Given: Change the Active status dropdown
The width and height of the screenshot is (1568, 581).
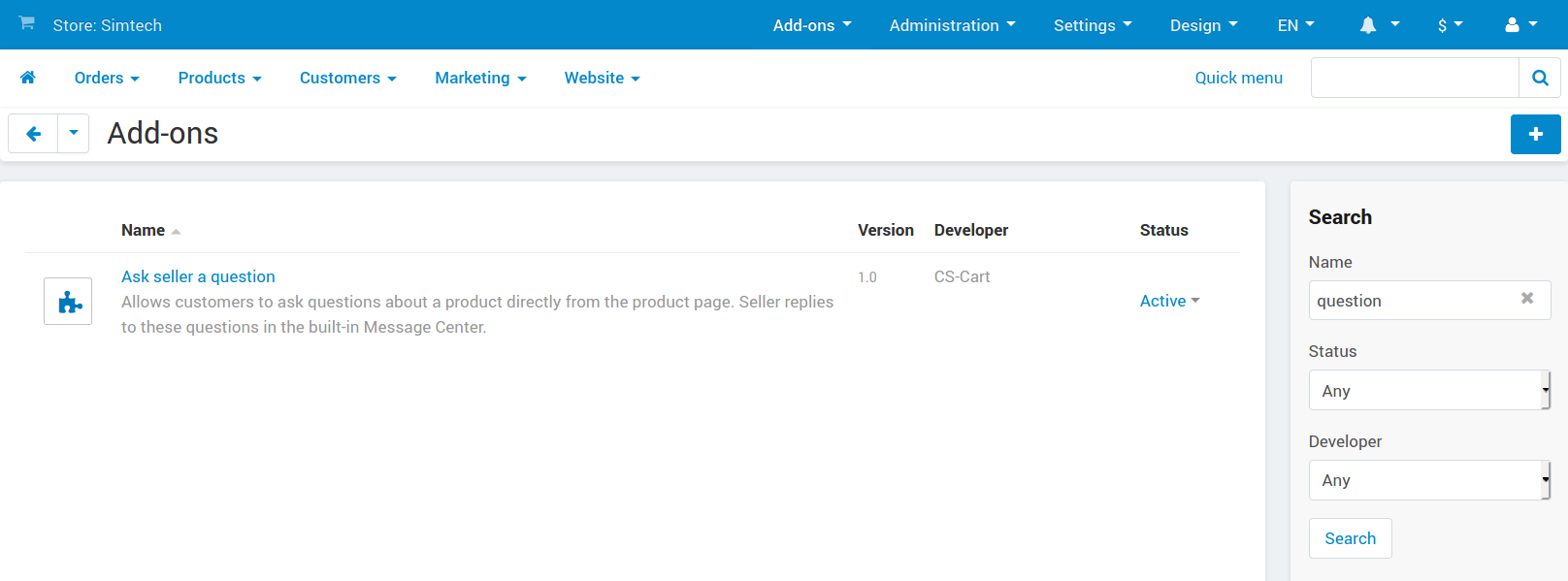Looking at the screenshot, I should click(x=1169, y=301).
